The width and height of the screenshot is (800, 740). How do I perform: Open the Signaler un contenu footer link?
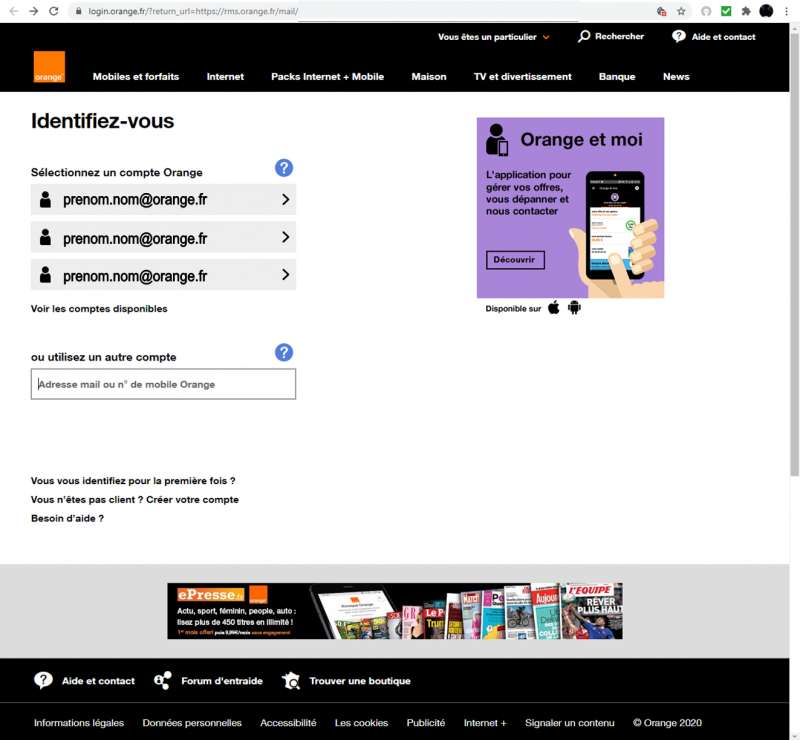569,723
